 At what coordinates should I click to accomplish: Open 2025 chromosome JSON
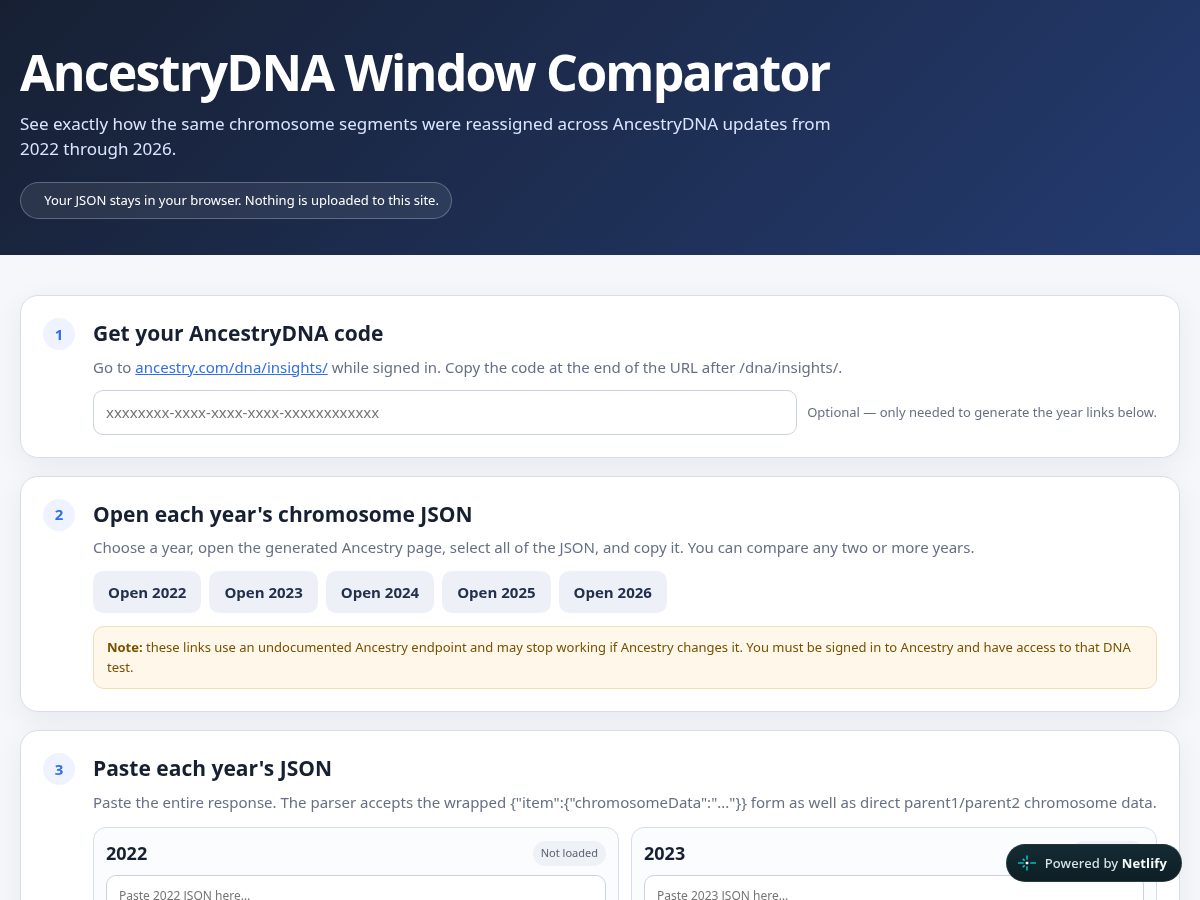(496, 592)
